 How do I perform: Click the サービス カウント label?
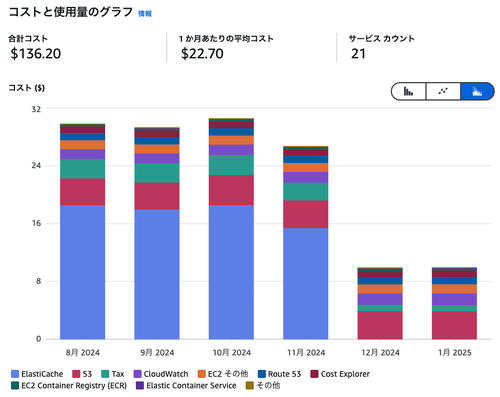[381, 39]
